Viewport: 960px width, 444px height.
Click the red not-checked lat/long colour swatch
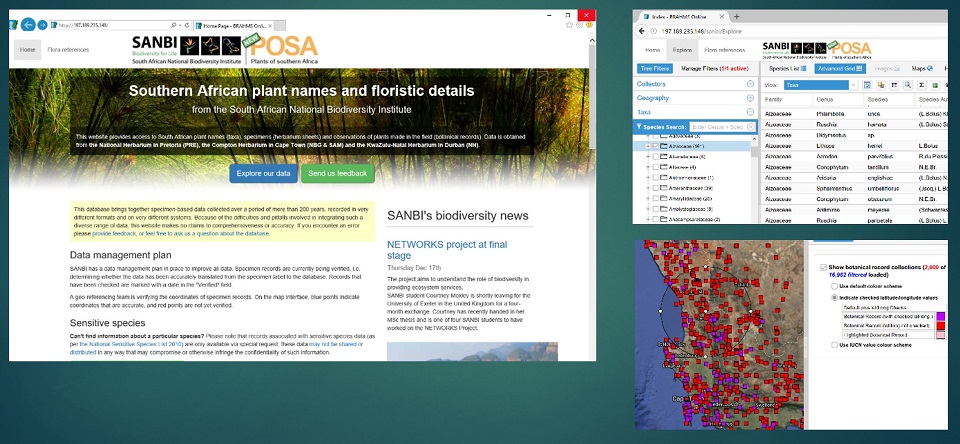coord(941,326)
